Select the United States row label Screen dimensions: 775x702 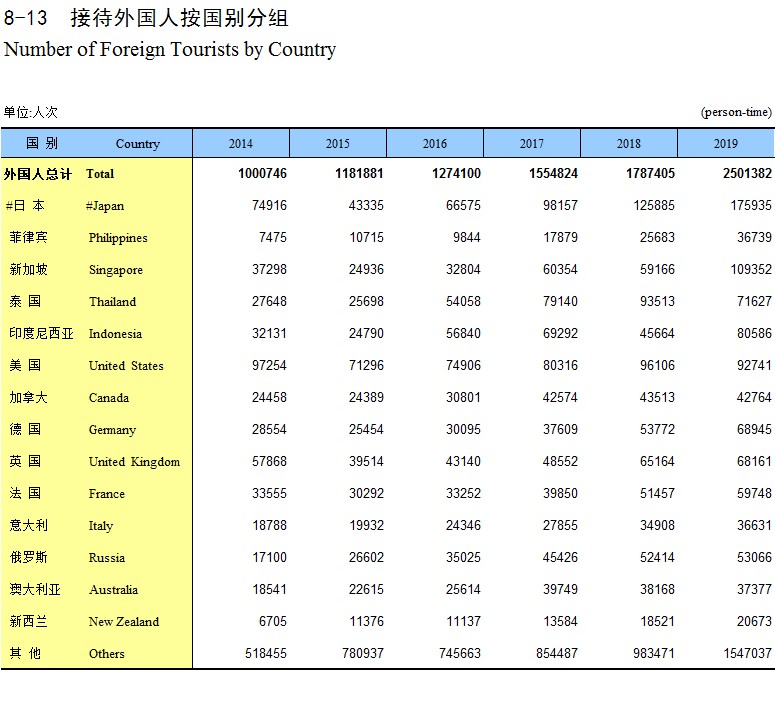tap(126, 366)
